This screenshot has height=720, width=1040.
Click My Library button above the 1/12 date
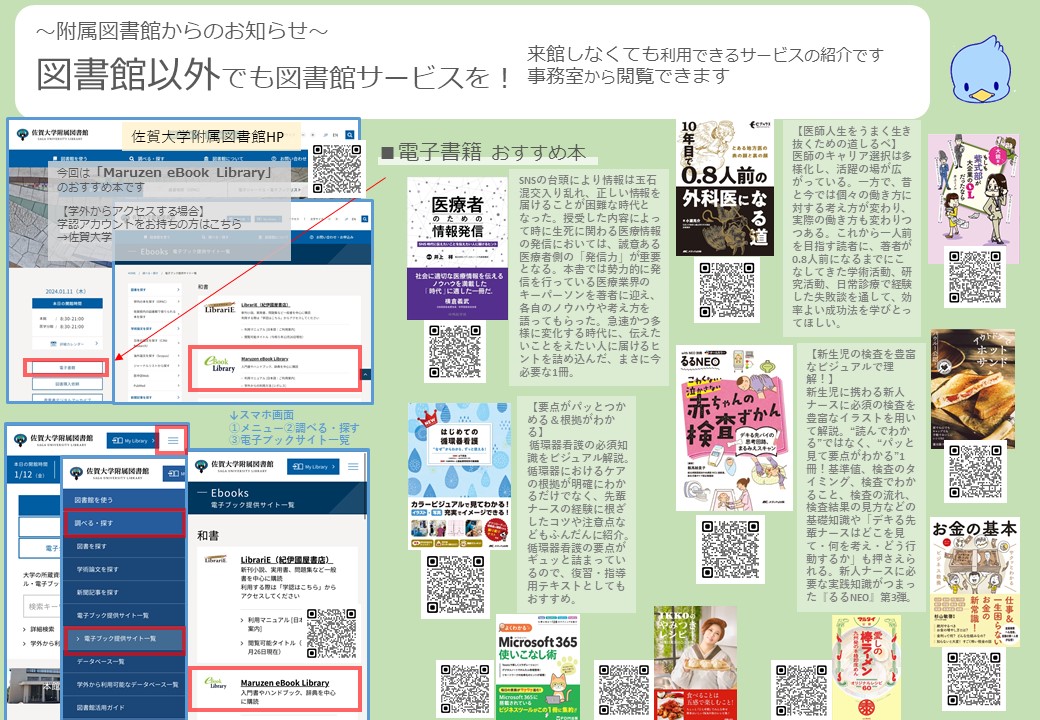(x=133, y=440)
